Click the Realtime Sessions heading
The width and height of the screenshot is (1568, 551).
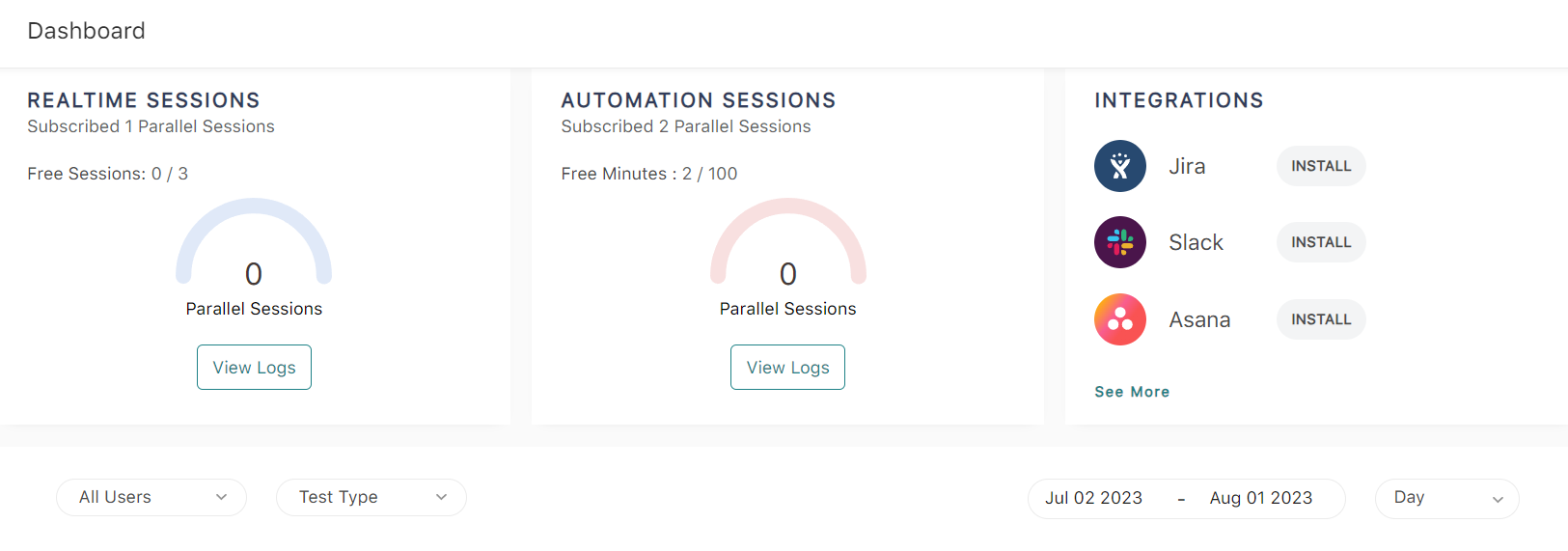coord(144,100)
